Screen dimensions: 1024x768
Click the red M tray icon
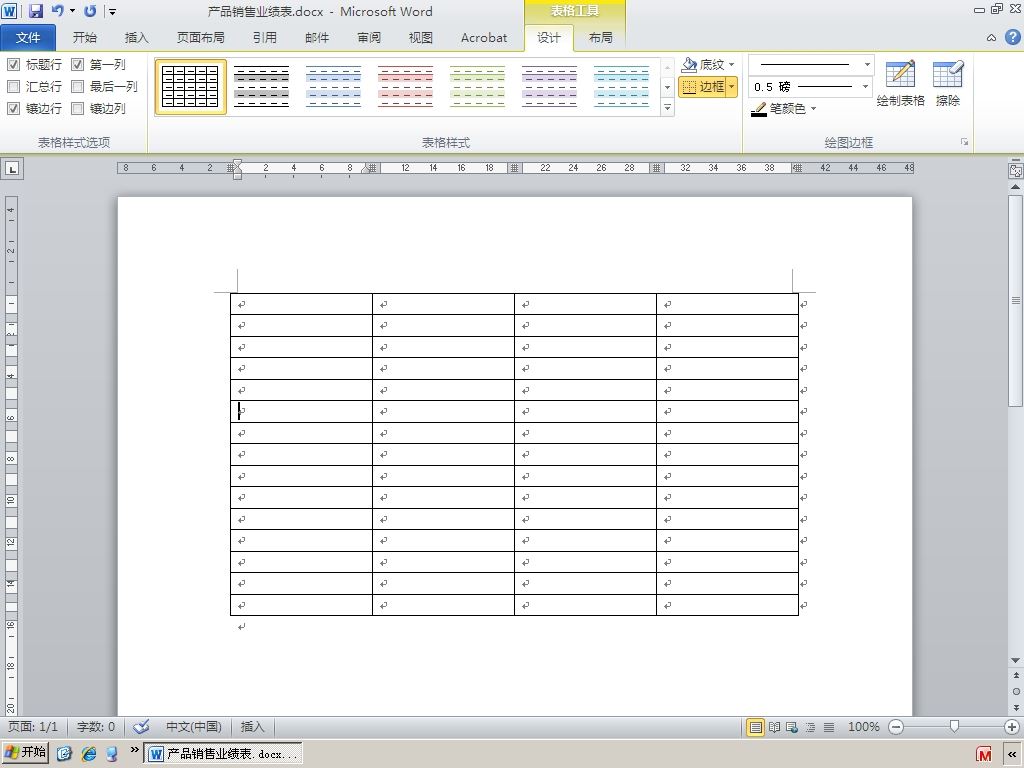pyautogui.click(x=984, y=754)
